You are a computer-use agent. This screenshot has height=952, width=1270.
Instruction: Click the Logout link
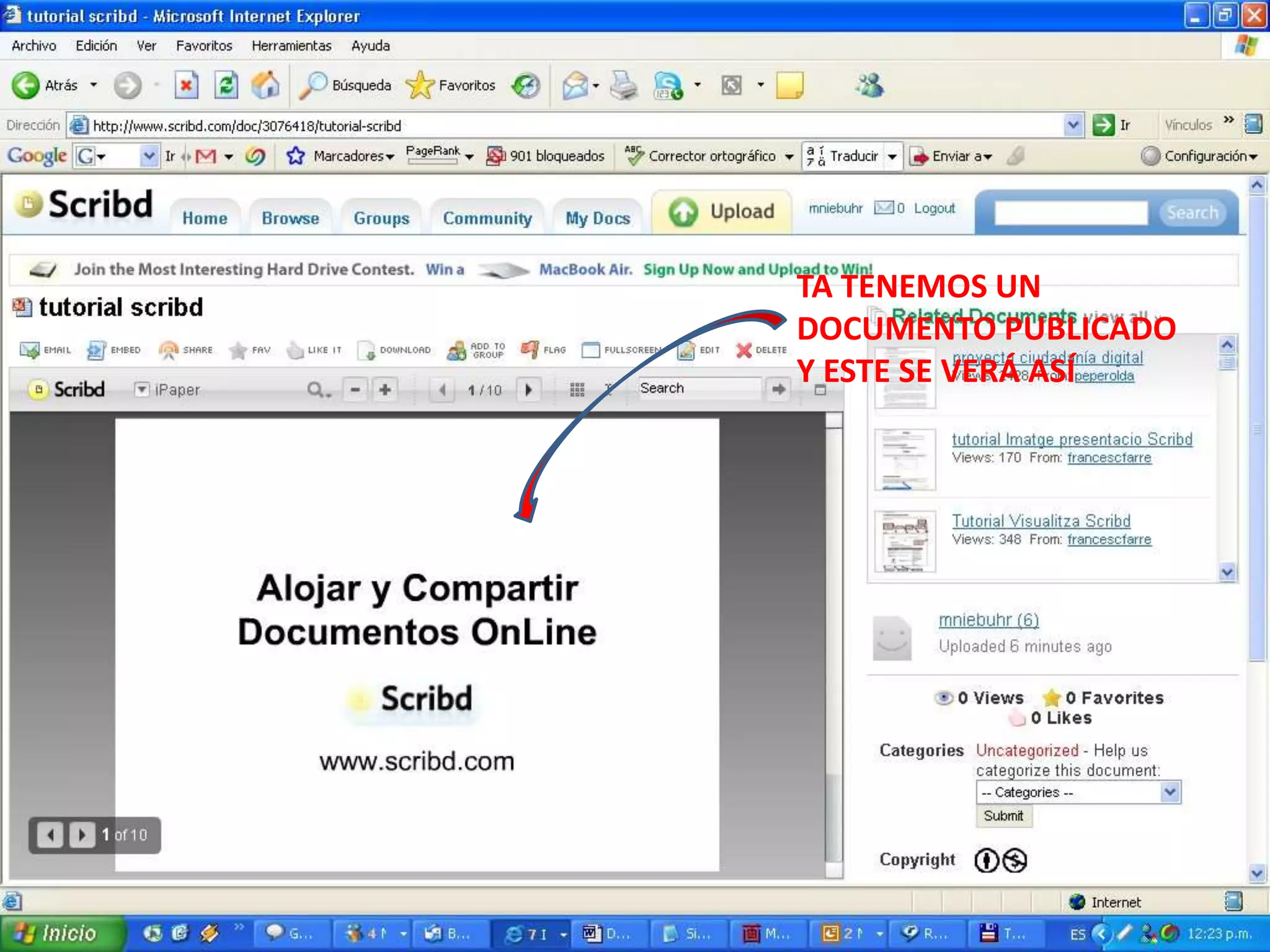point(934,208)
